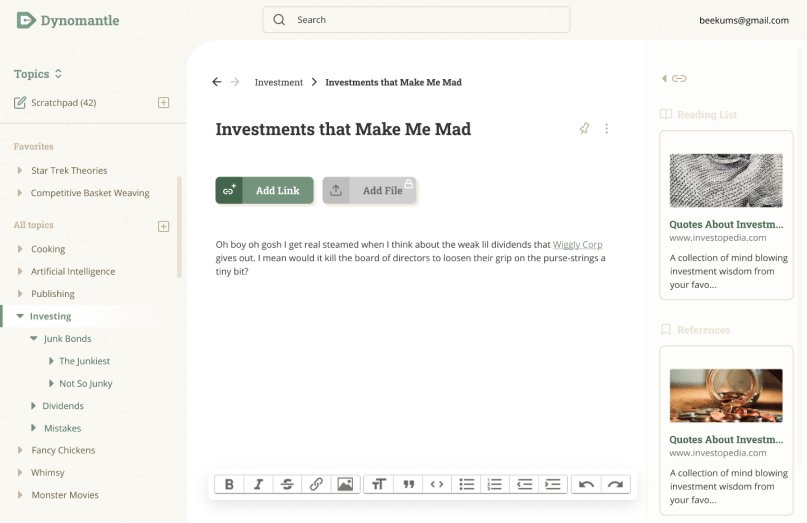This screenshot has height=523, width=807.
Task: Create a numbered list
Action: point(495,484)
